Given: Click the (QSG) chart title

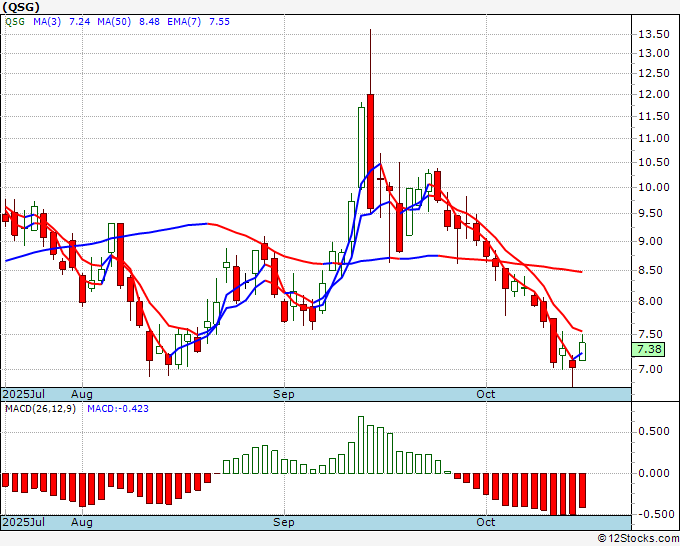Looking at the screenshot, I should pos(21,7).
